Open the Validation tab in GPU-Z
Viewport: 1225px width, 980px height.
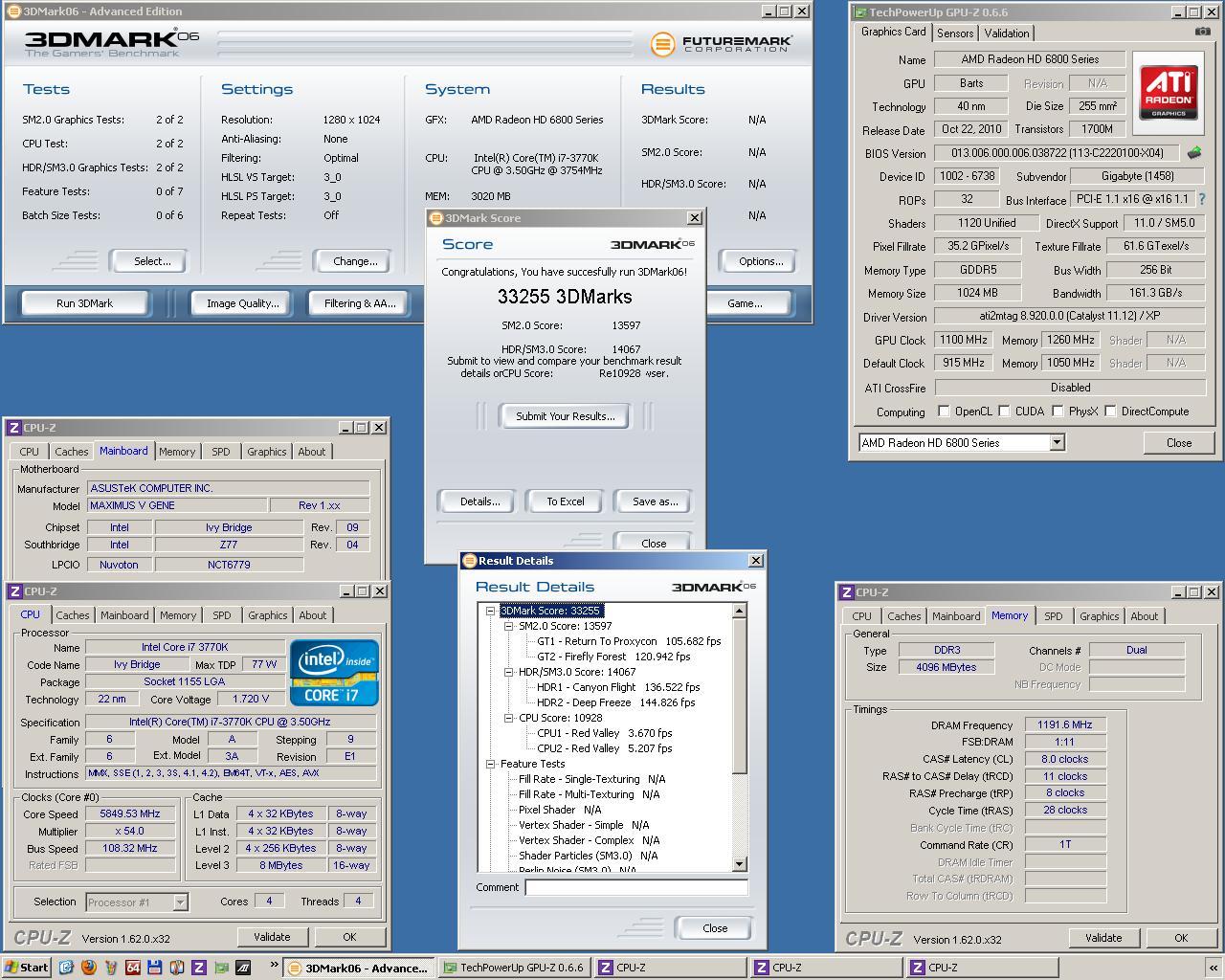1007,33
